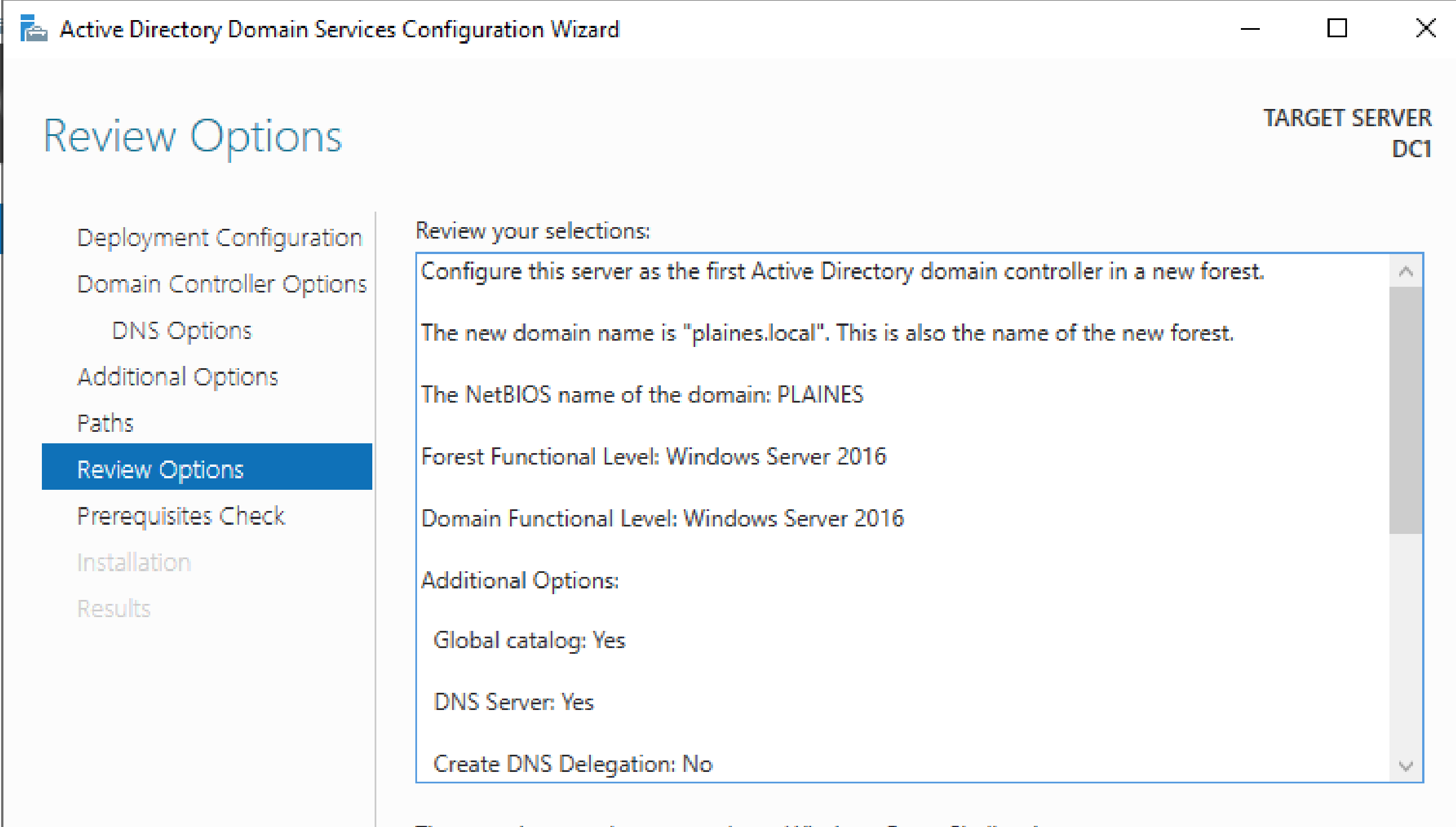Go to Prerequisites Check step
The width and height of the screenshot is (1456, 827).
(181, 516)
